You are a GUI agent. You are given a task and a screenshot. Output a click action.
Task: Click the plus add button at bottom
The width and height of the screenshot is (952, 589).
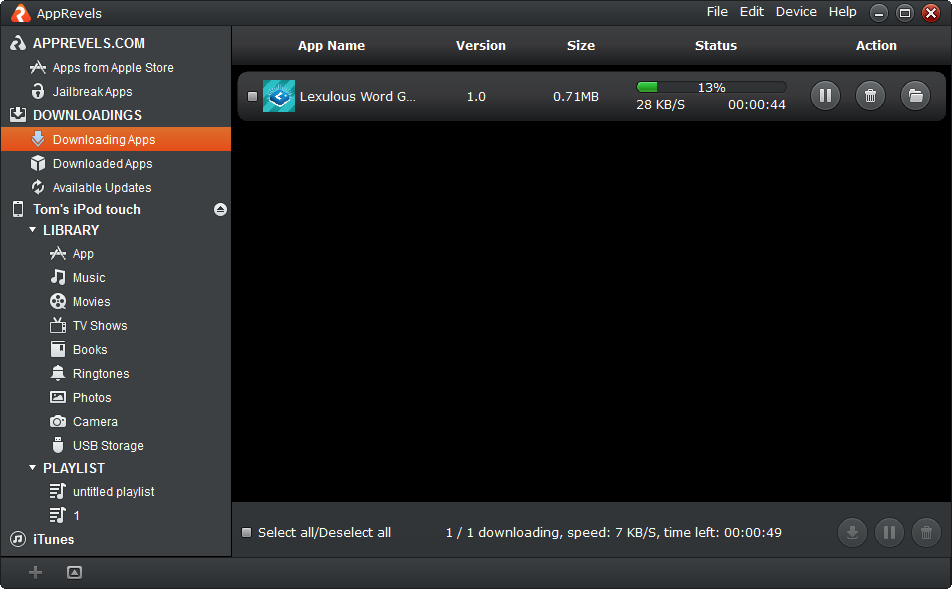point(35,572)
